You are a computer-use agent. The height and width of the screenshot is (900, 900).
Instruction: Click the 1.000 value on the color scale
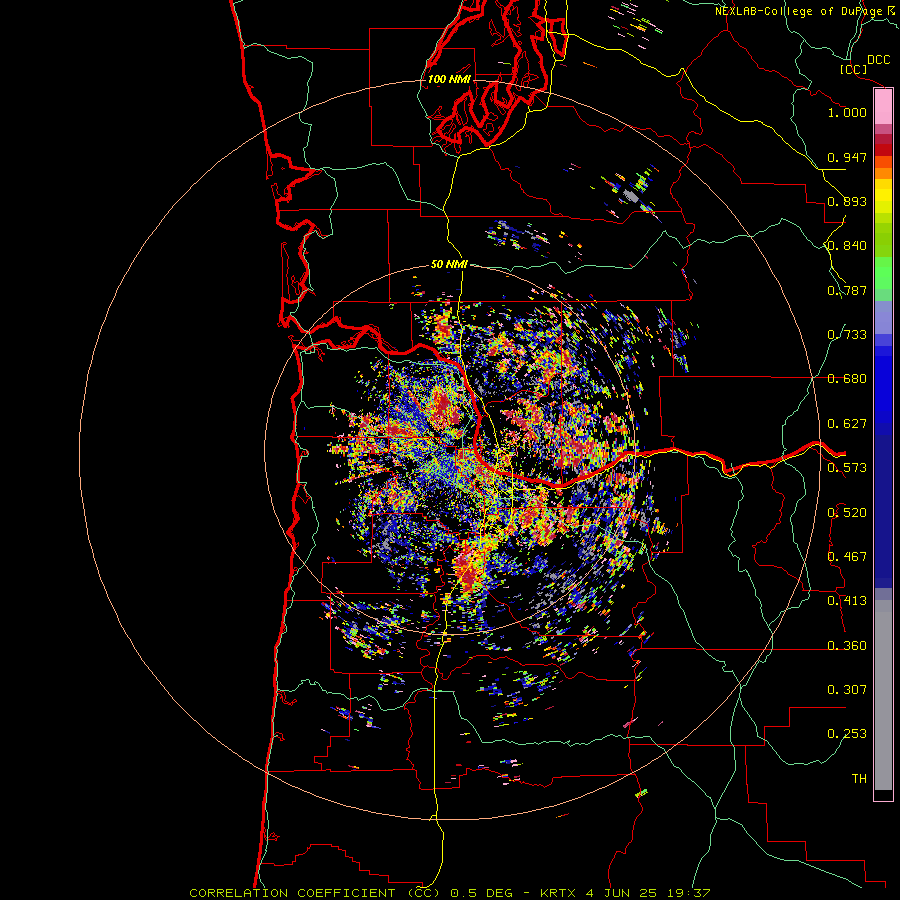pos(847,112)
